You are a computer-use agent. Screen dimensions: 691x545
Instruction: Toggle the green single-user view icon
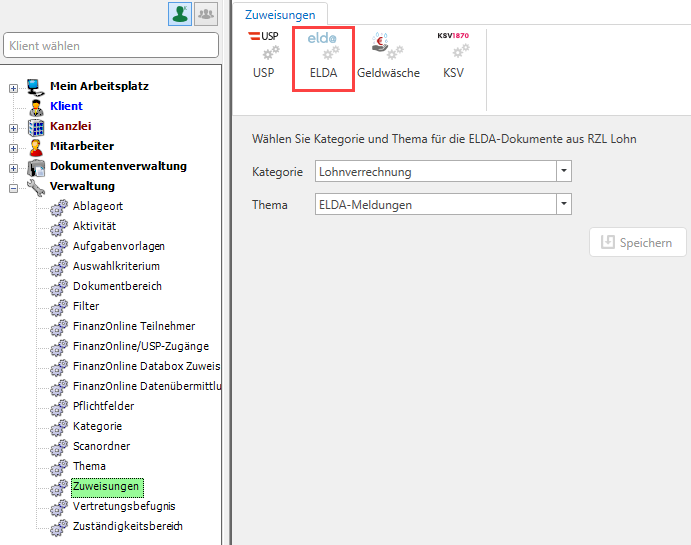180,14
